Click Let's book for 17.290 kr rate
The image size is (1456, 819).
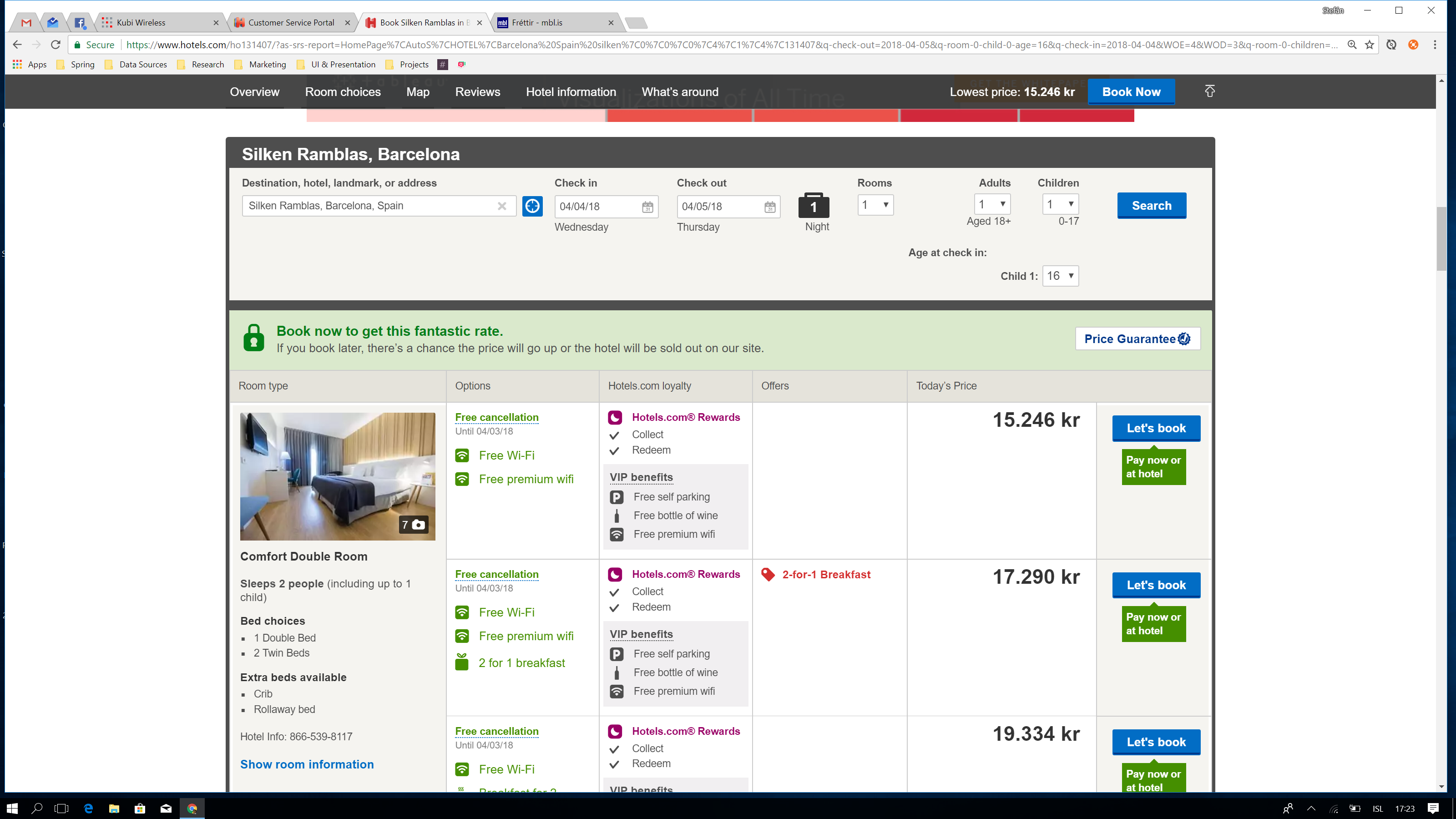point(1156,585)
